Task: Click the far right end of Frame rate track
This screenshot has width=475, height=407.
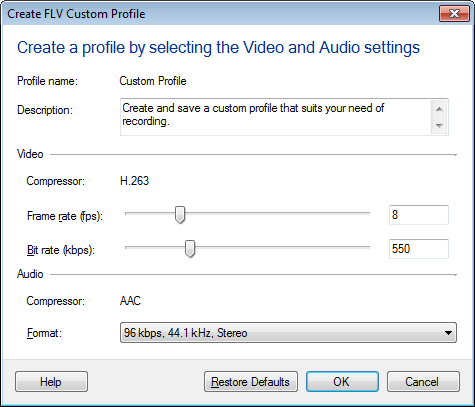Action: click(x=368, y=213)
